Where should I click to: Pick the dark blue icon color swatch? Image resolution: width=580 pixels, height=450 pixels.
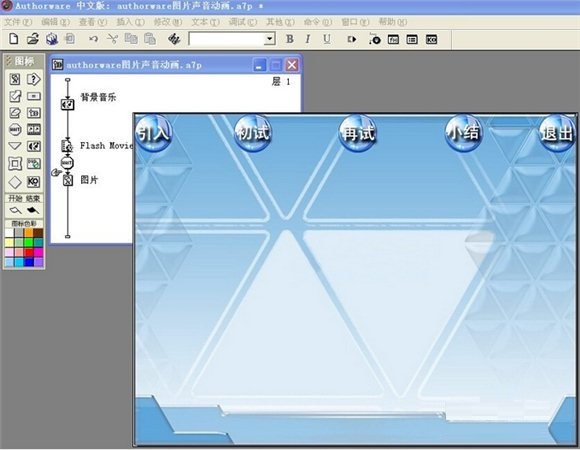tap(28, 262)
